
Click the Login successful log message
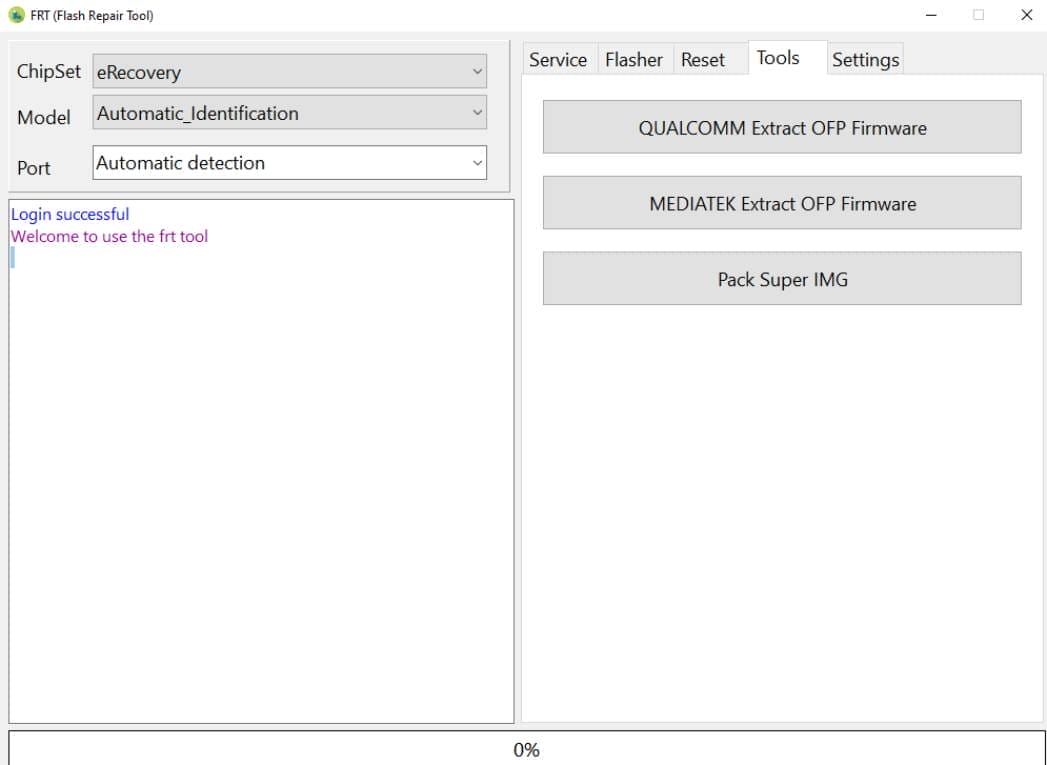(69, 214)
